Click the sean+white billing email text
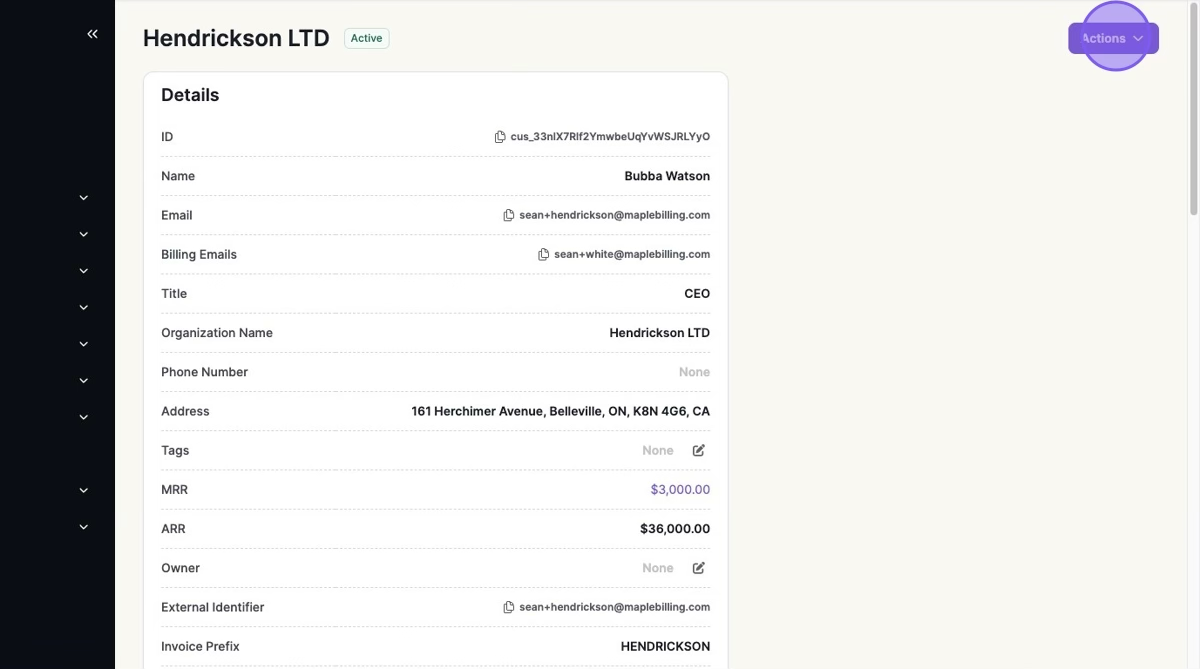Screen dimensions: 1200x669 click(x=632, y=255)
